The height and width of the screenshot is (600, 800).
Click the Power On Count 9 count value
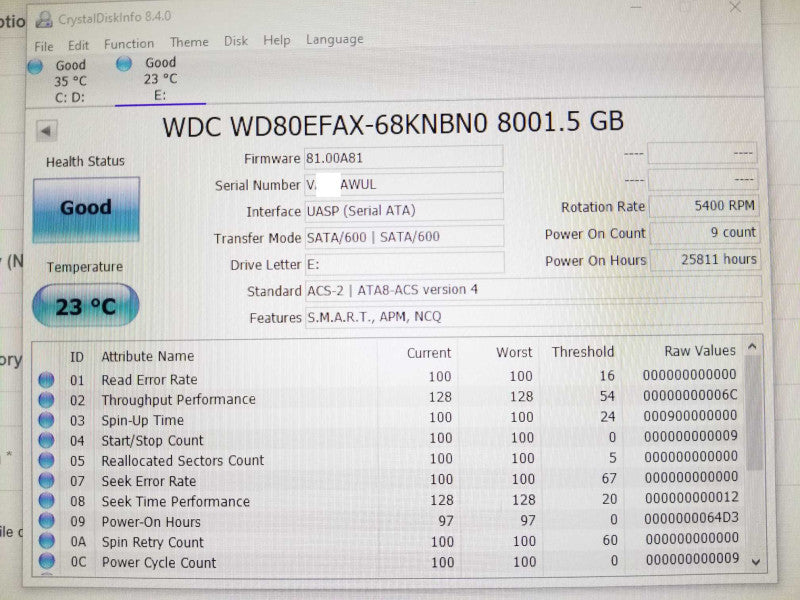pos(704,233)
